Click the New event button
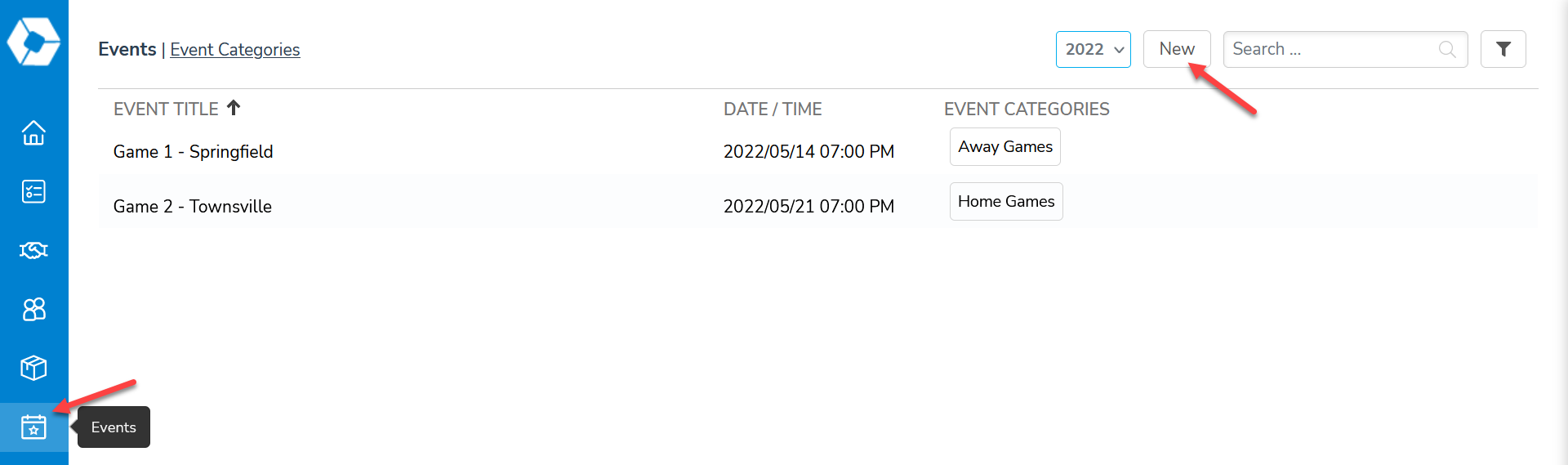Viewport: 1568px width, 465px height. [1177, 49]
